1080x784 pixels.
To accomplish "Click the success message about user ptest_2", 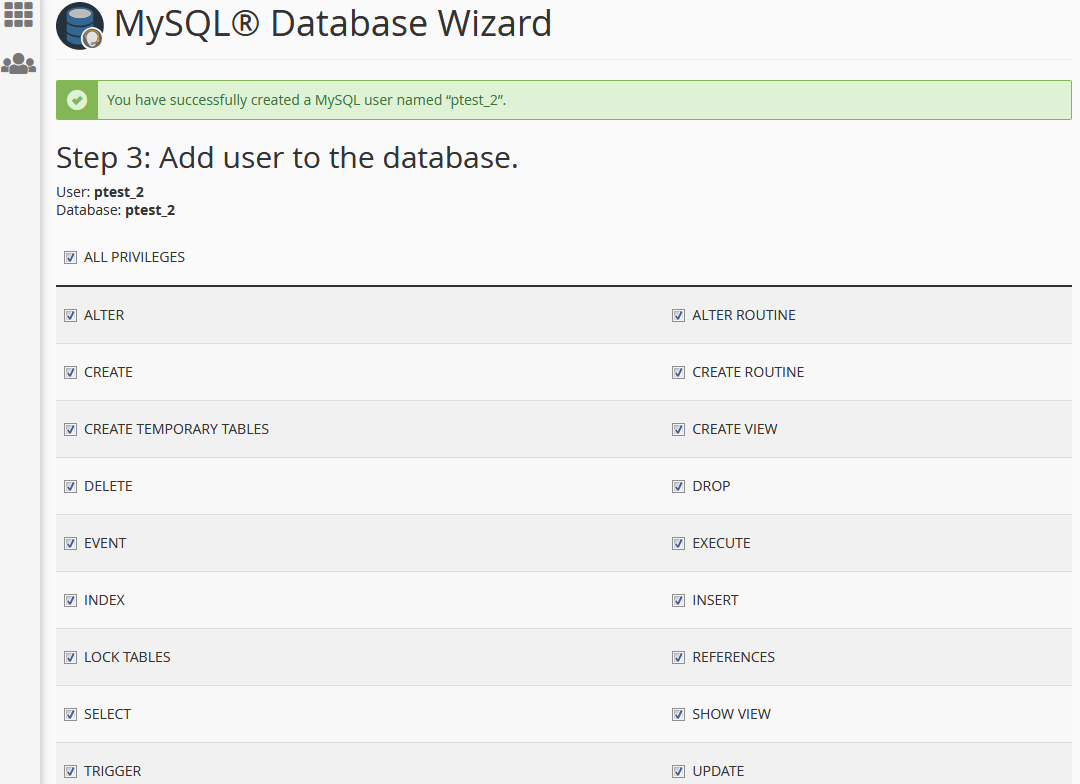I will point(307,100).
